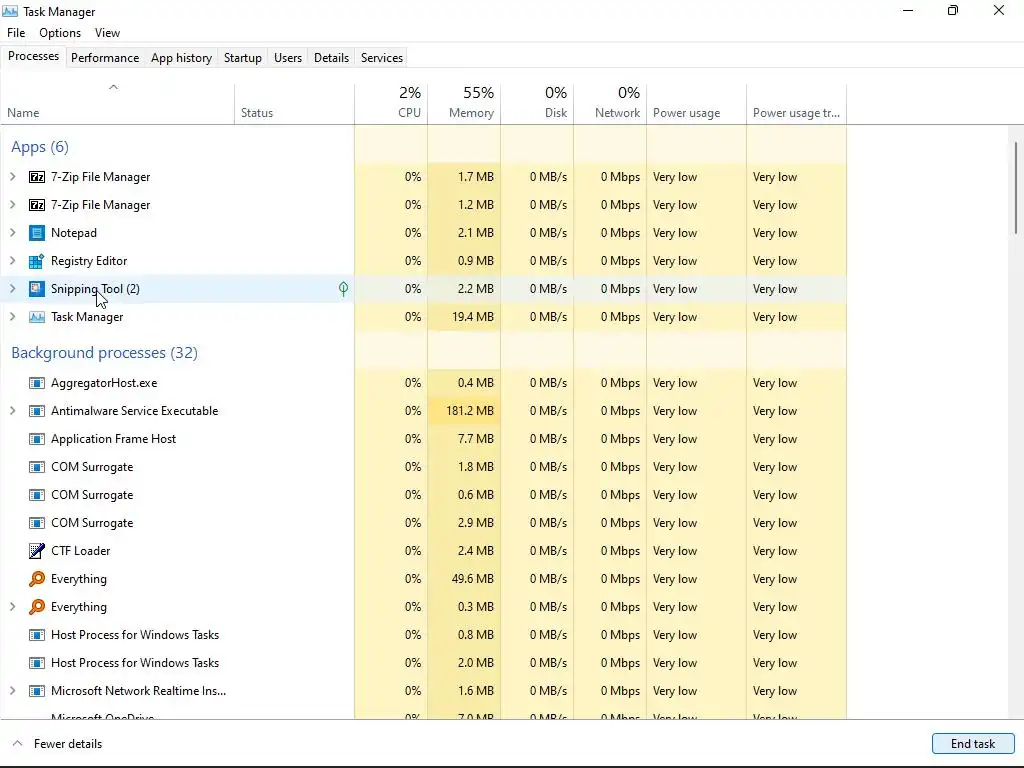Expand Antimalware Service Executable group
This screenshot has width=1024, height=768.
(x=12, y=411)
